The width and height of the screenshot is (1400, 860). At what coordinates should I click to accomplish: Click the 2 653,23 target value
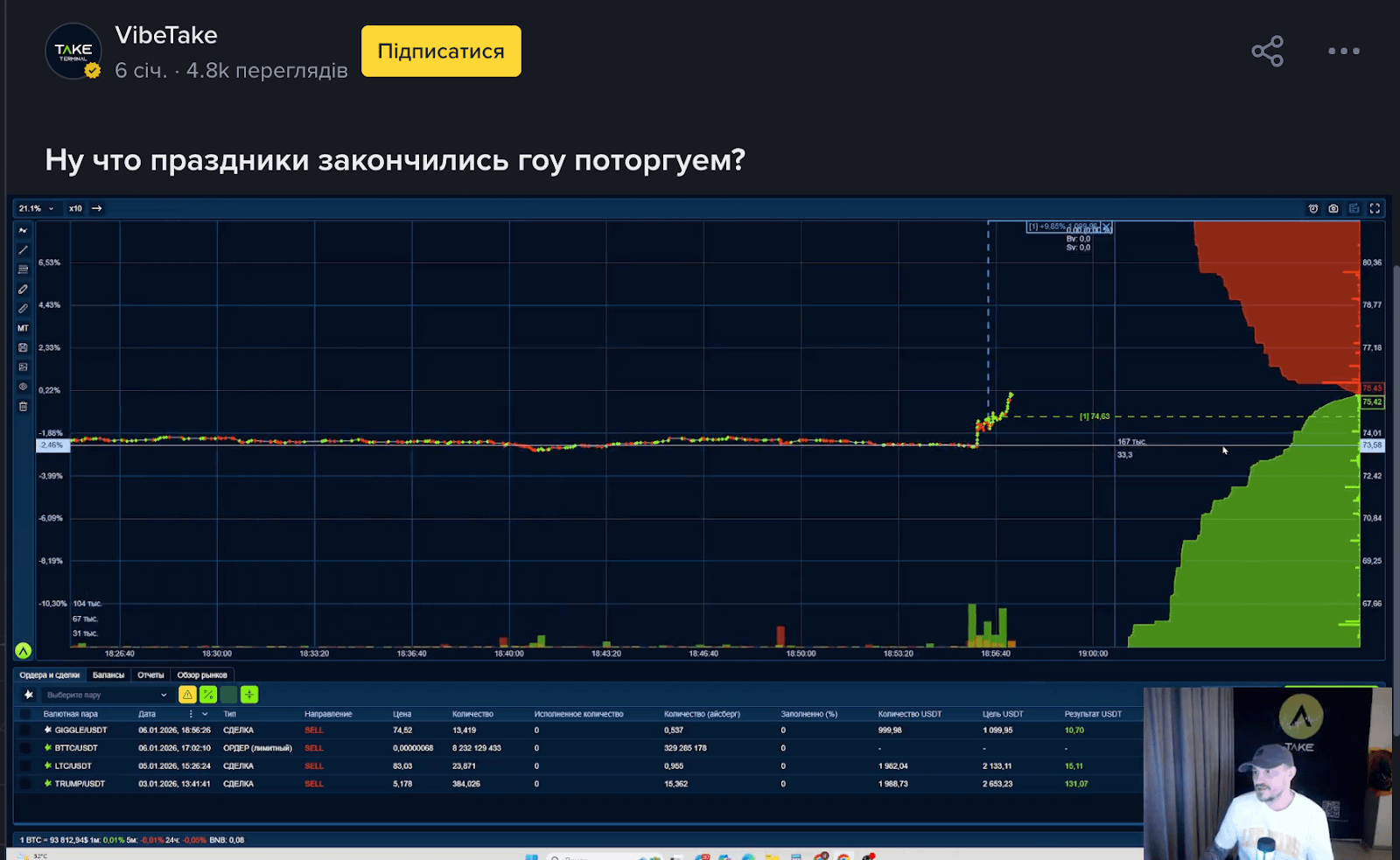pos(997,784)
